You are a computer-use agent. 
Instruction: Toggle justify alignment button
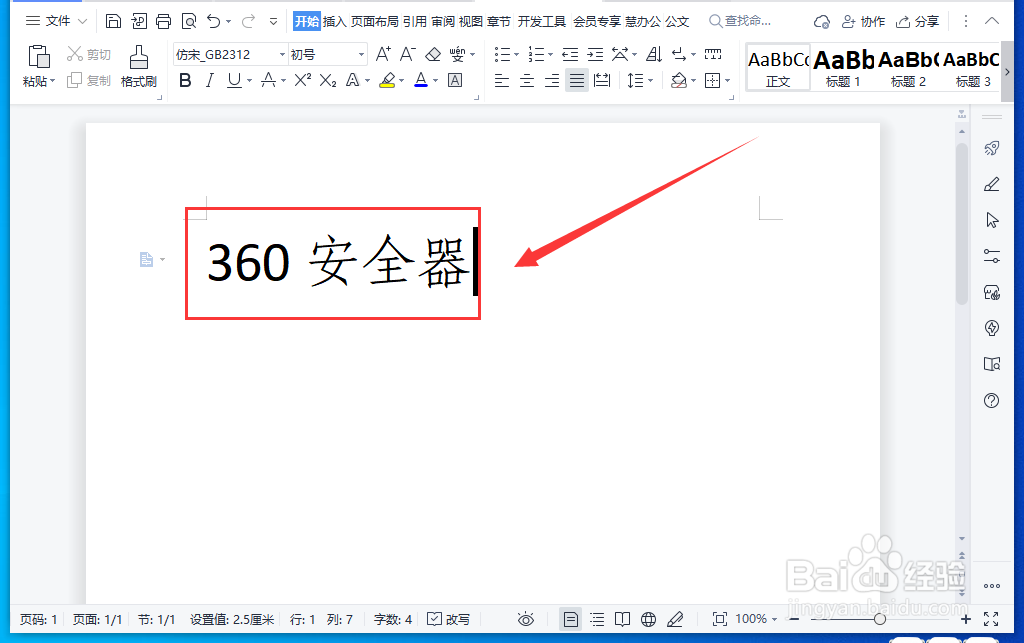[577, 80]
